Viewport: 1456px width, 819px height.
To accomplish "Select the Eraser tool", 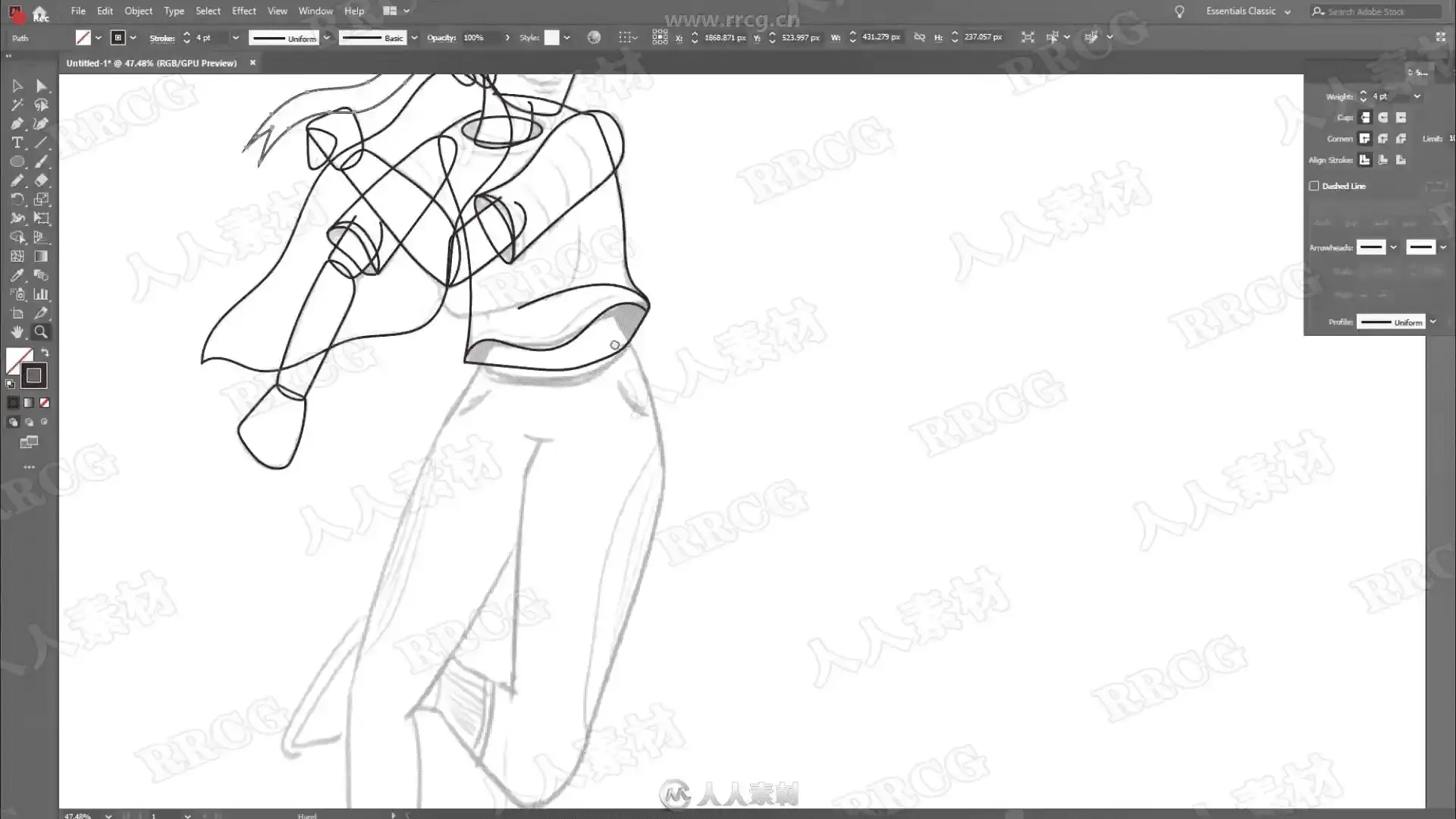I will coord(42,180).
